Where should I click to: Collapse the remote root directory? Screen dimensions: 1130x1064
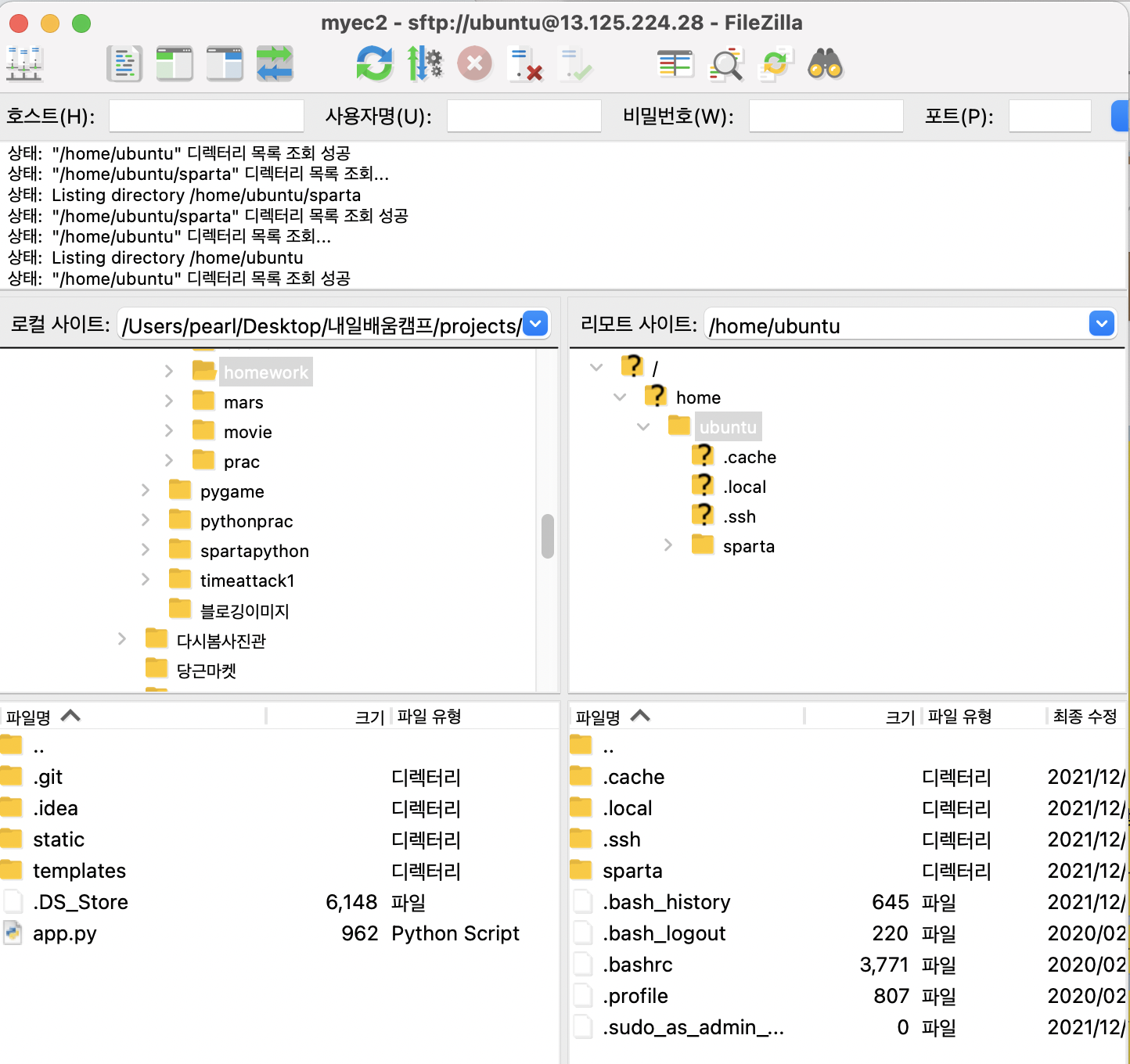point(596,367)
